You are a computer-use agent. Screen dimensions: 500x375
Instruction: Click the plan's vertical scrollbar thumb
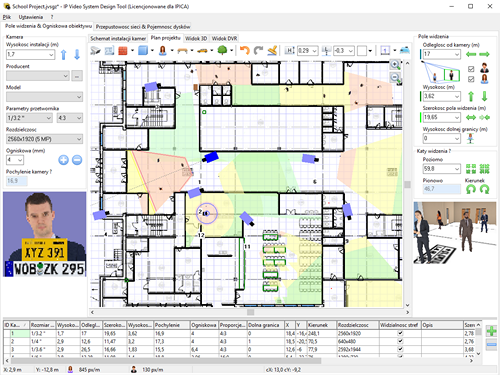(x=407, y=184)
